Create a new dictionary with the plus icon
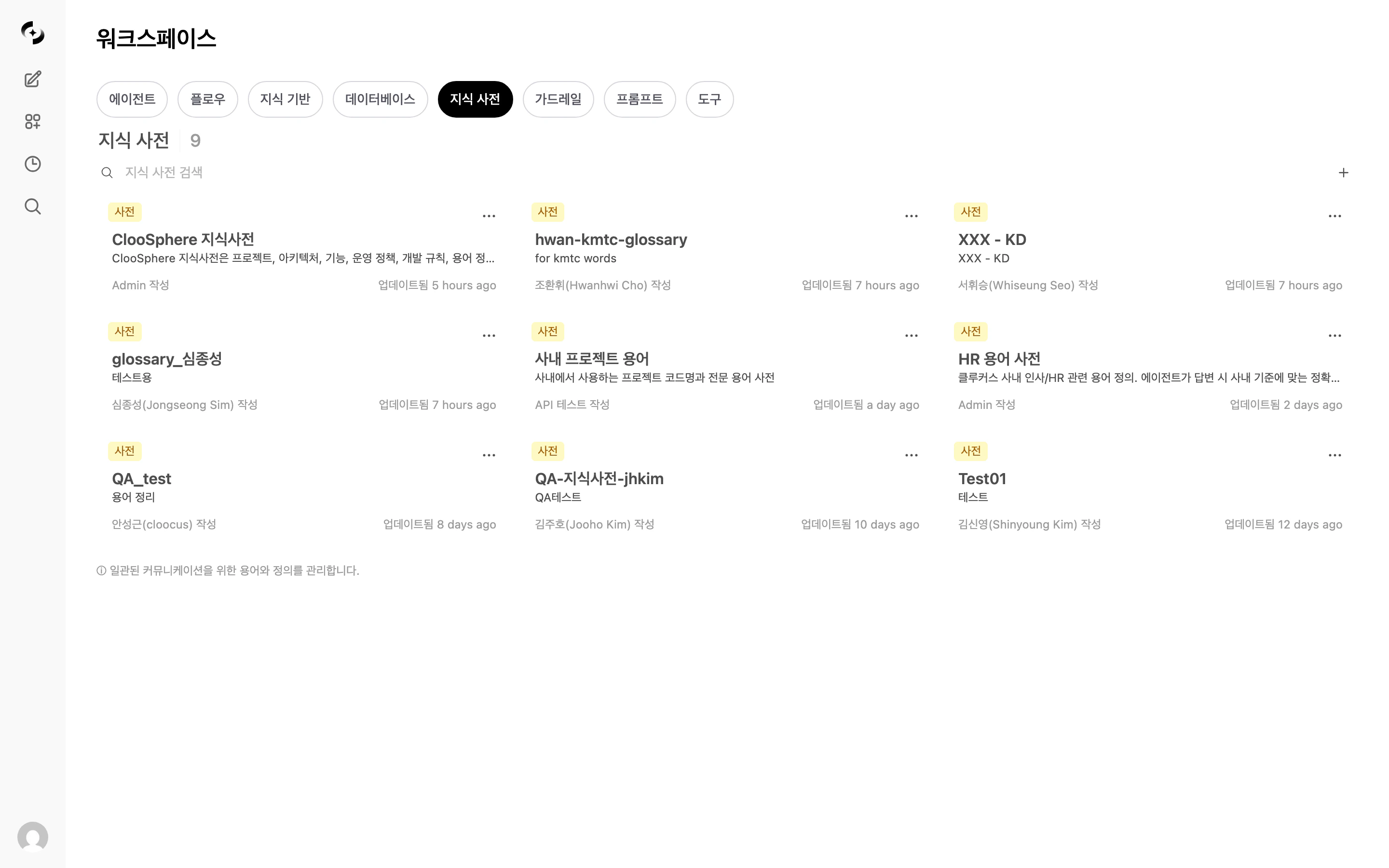 tap(1344, 172)
